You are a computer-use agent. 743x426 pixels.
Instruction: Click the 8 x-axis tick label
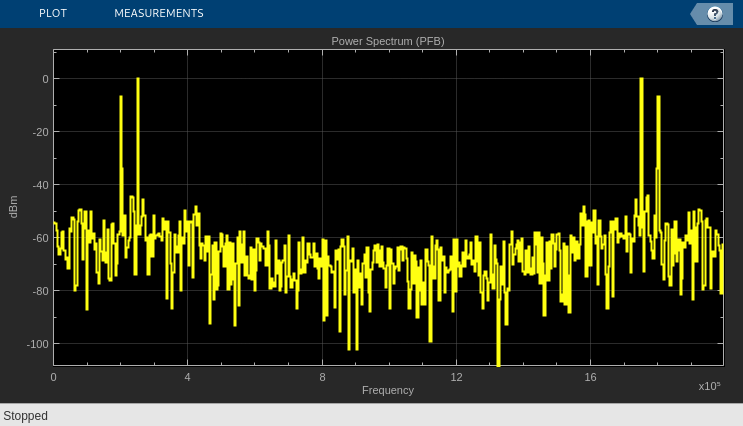tap(322, 377)
